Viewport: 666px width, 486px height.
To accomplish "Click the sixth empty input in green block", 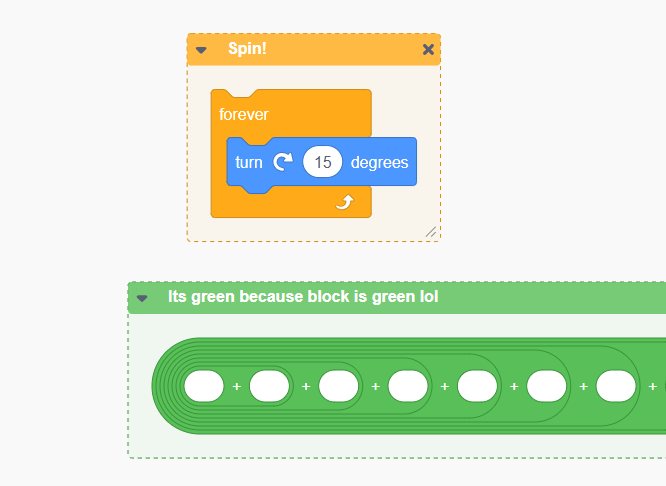I will point(547,386).
